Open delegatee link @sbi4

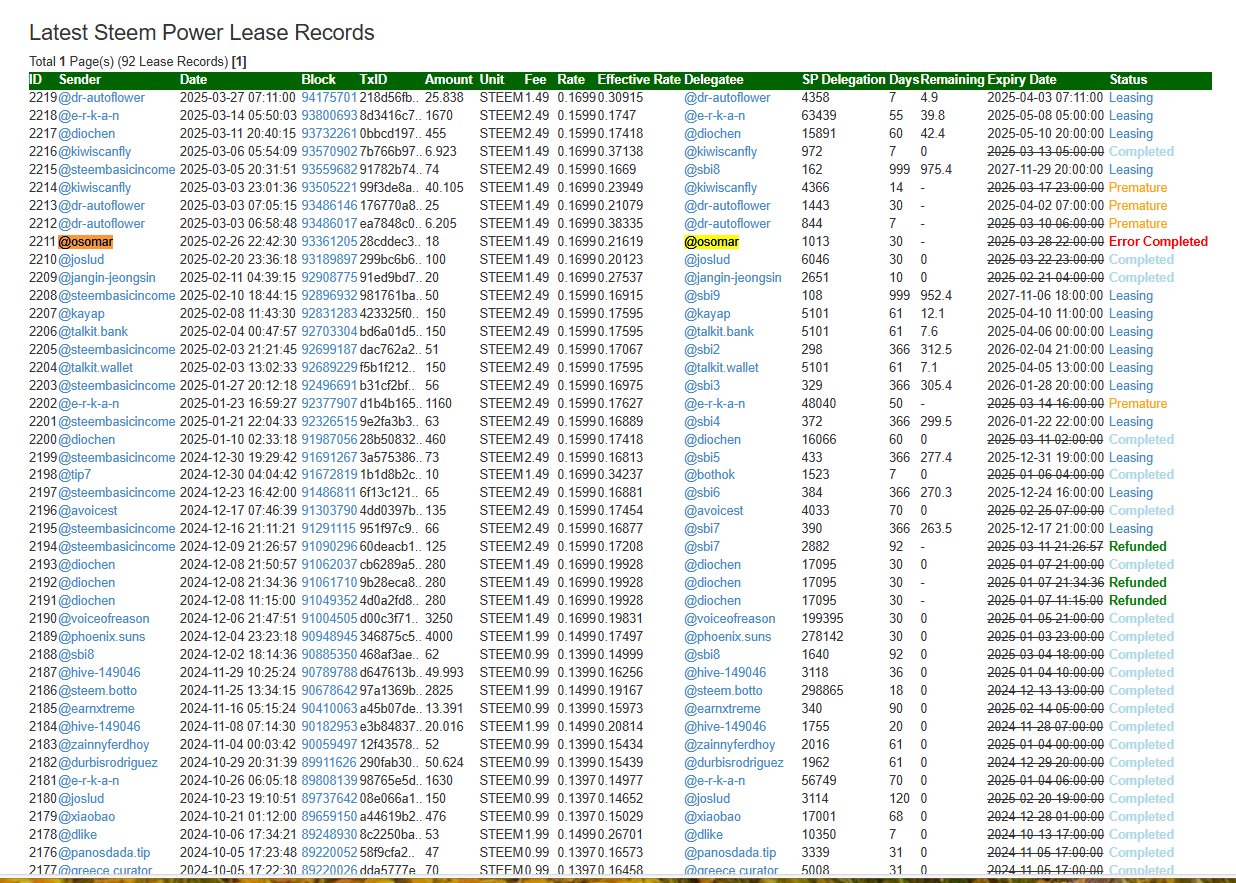(x=702, y=422)
